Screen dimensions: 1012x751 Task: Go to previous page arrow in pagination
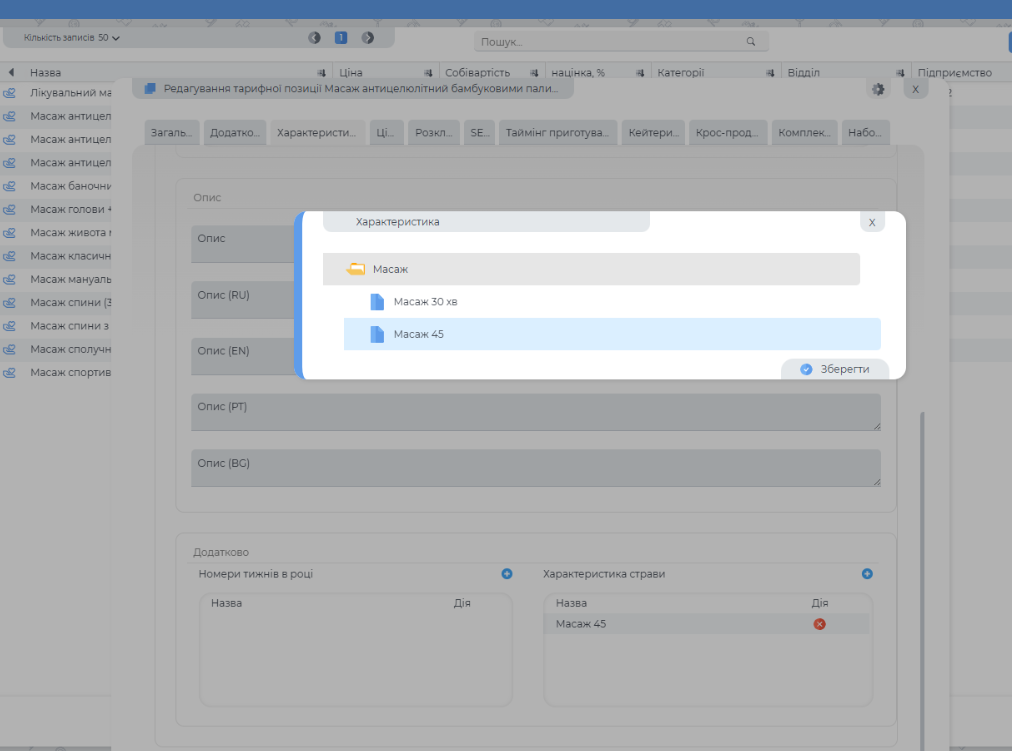[x=314, y=38]
